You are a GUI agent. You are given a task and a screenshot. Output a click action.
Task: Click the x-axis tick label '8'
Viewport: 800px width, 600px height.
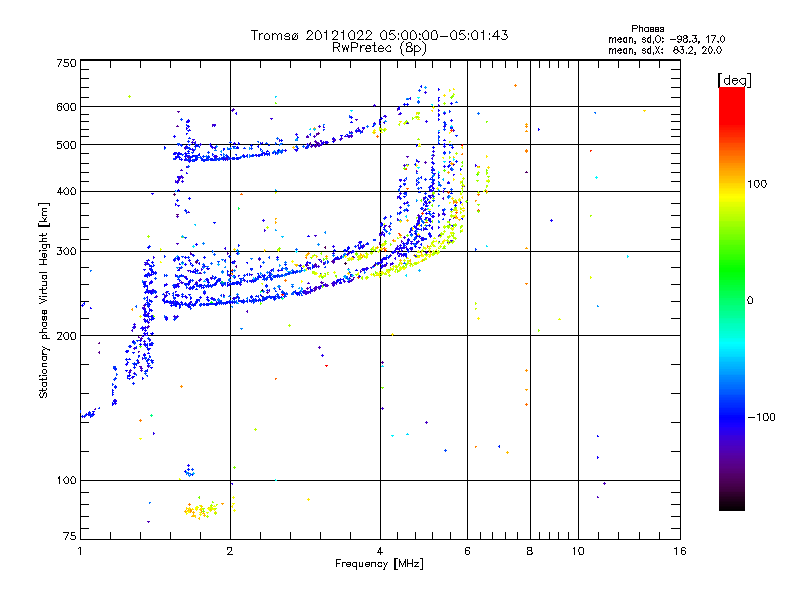coord(530,551)
